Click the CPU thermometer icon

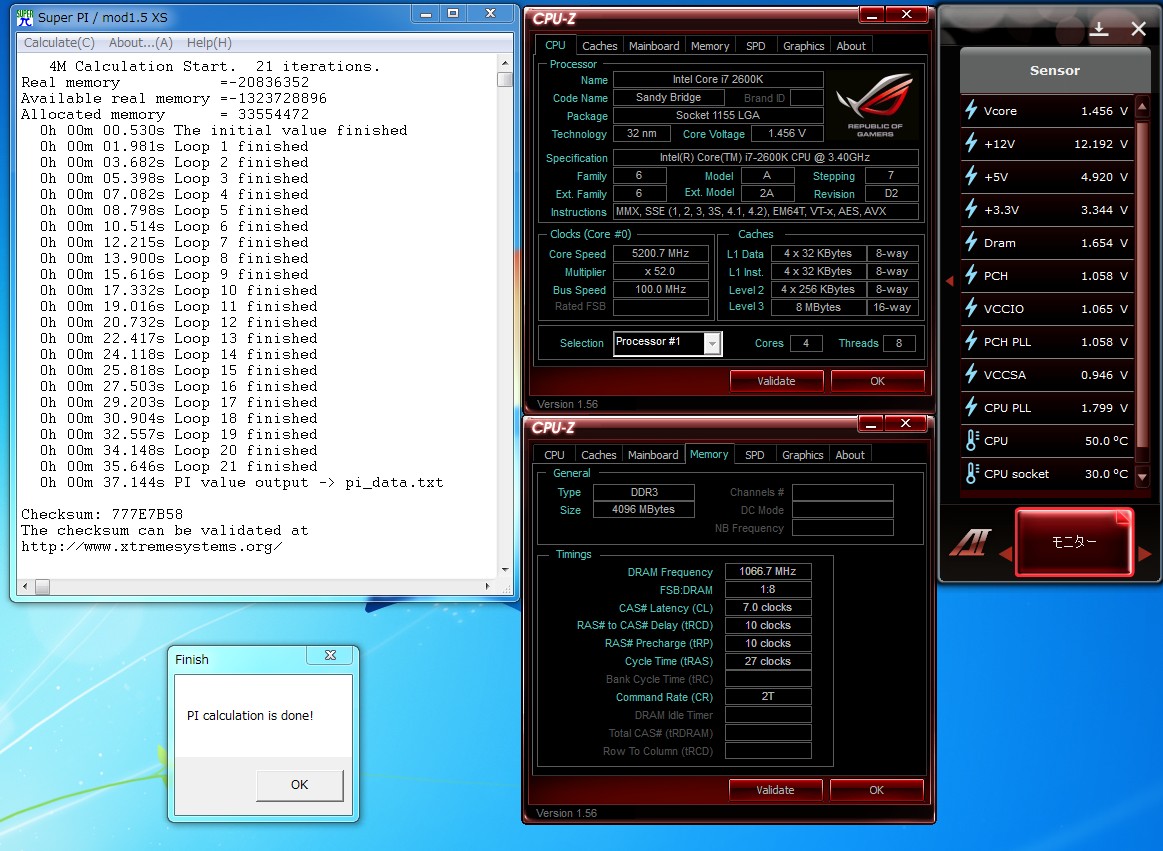click(x=971, y=441)
